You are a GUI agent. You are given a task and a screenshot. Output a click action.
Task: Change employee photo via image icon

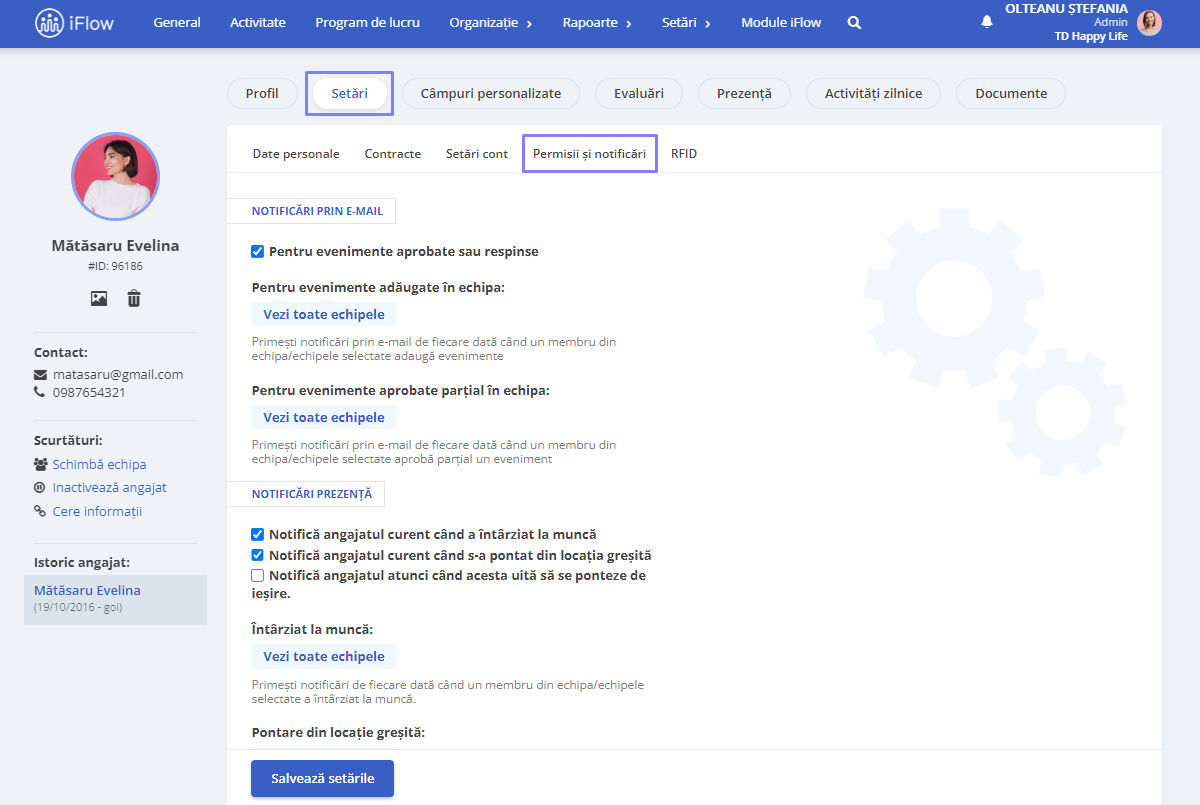99,298
